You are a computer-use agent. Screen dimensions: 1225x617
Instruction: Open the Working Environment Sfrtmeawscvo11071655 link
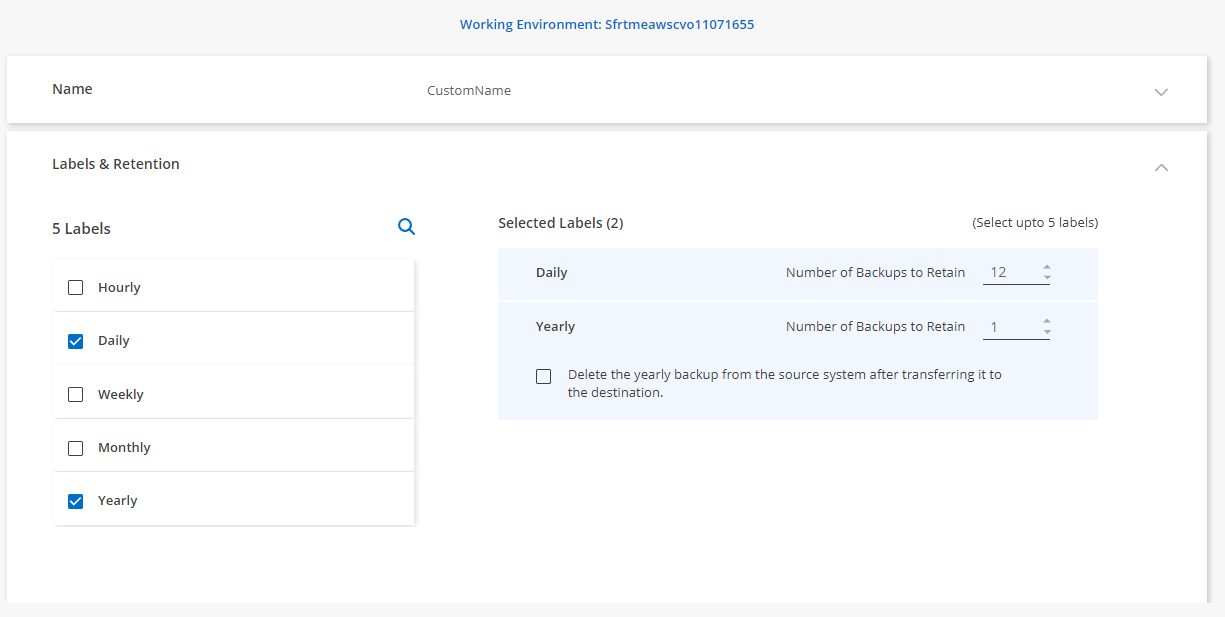tap(606, 24)
